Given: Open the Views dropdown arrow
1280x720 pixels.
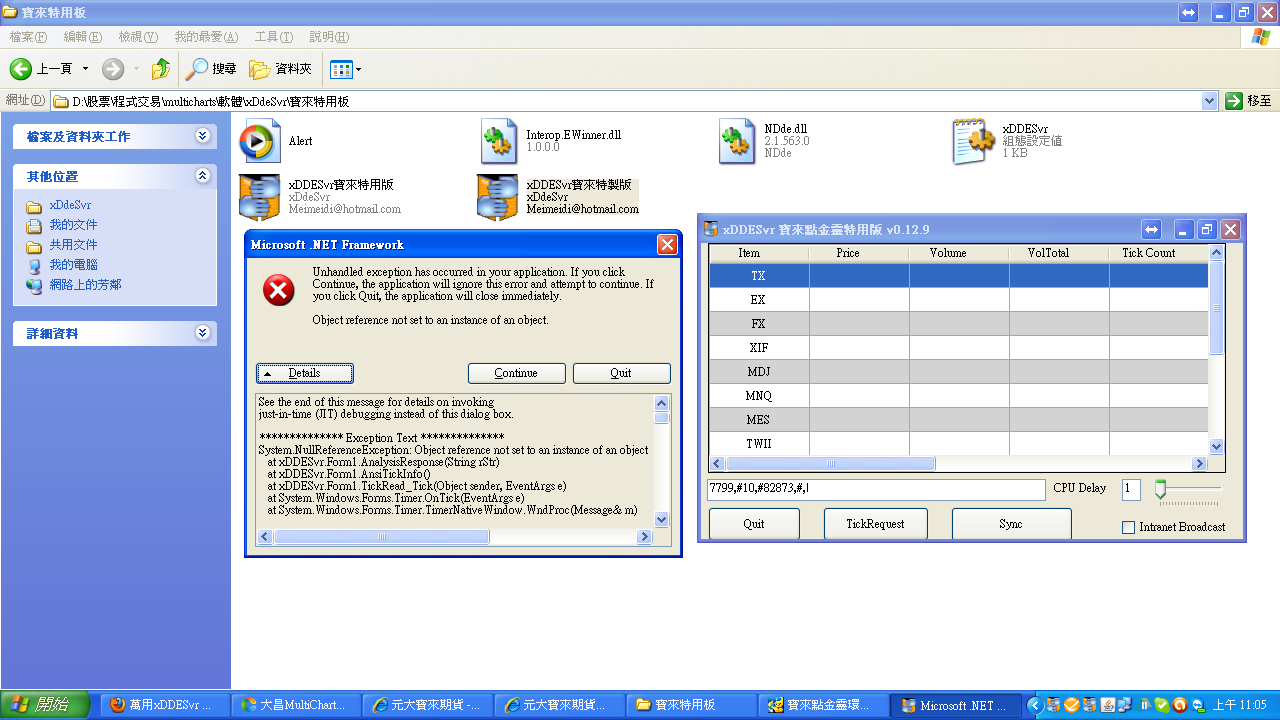Looking at the screenshot, I should (359, 69).
